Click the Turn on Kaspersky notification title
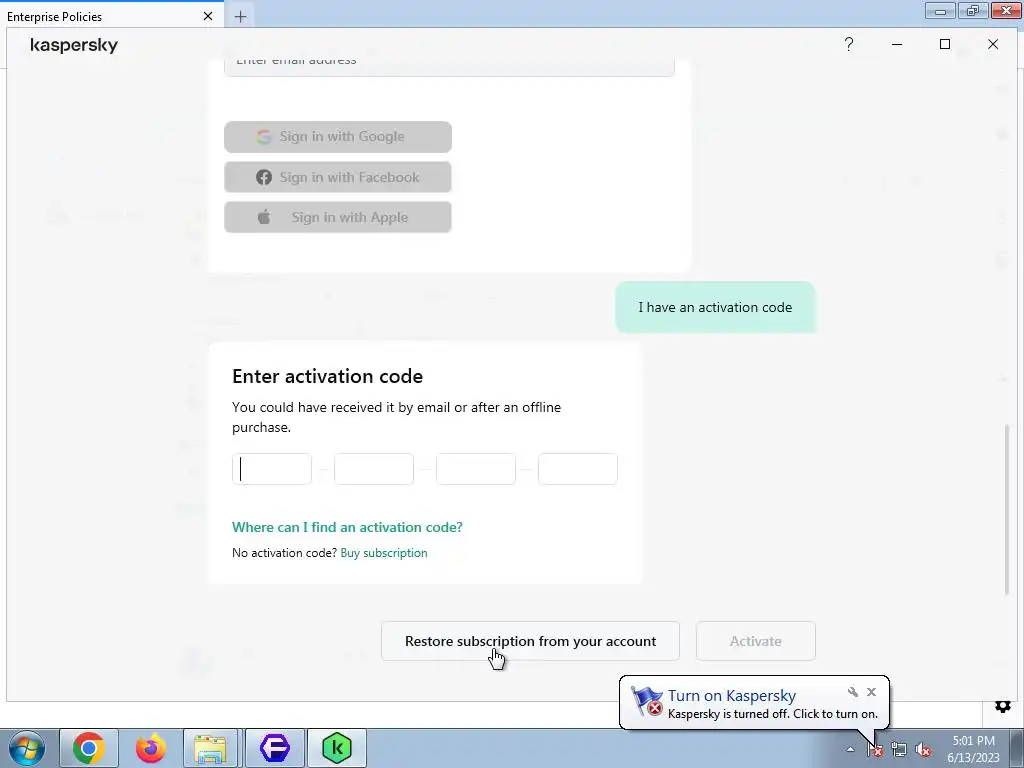This screenshot has height=768, width=1024. 731,696
